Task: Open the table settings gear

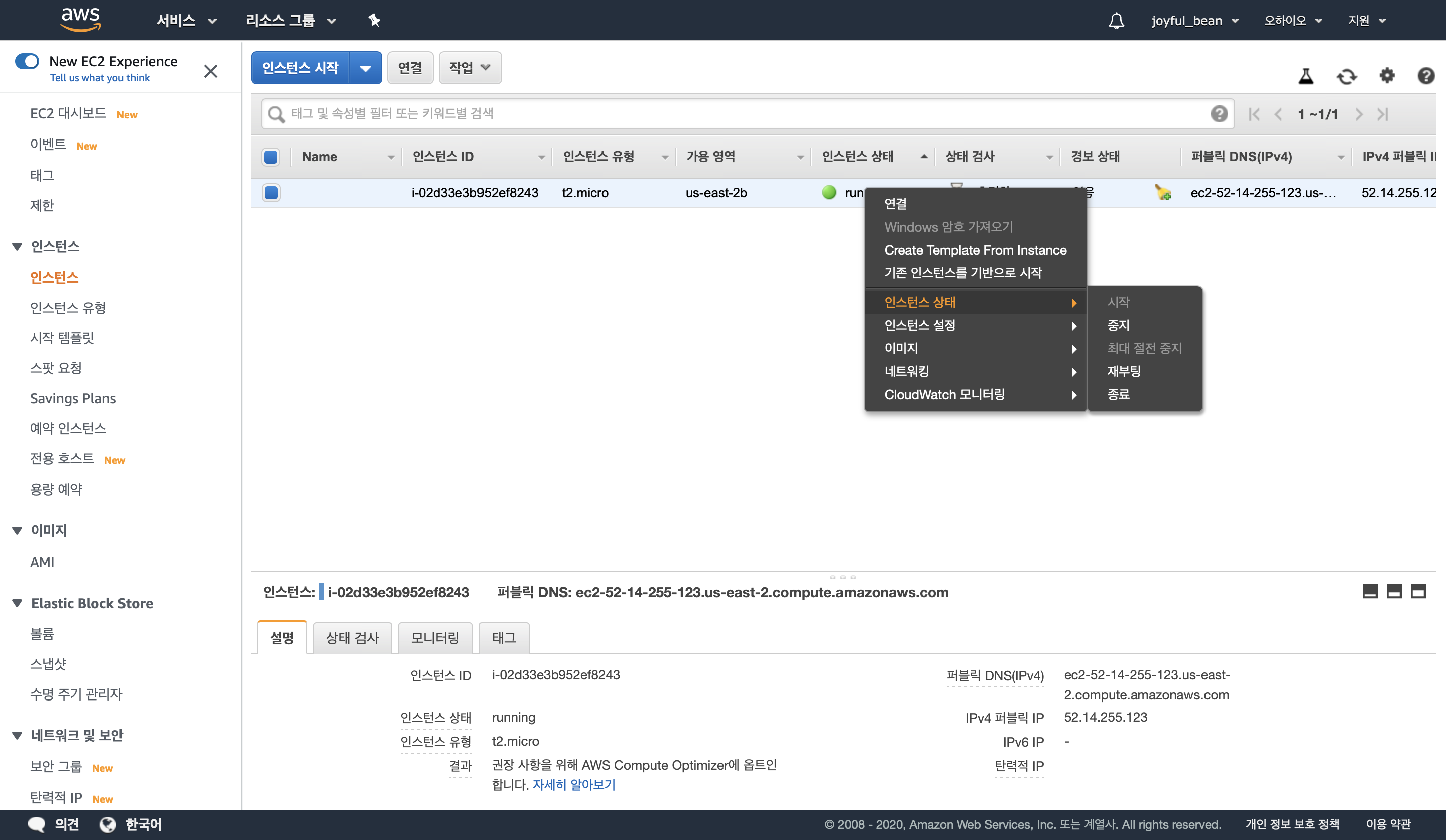Action: pyautogui.click(x=1387, y=75)
